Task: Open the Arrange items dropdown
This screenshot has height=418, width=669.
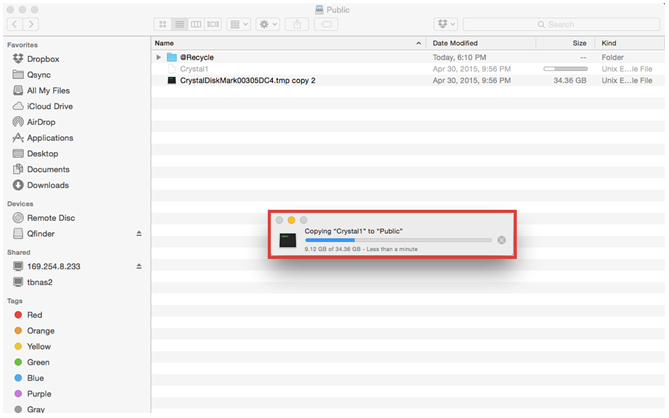Action: [x=238, y=24]
